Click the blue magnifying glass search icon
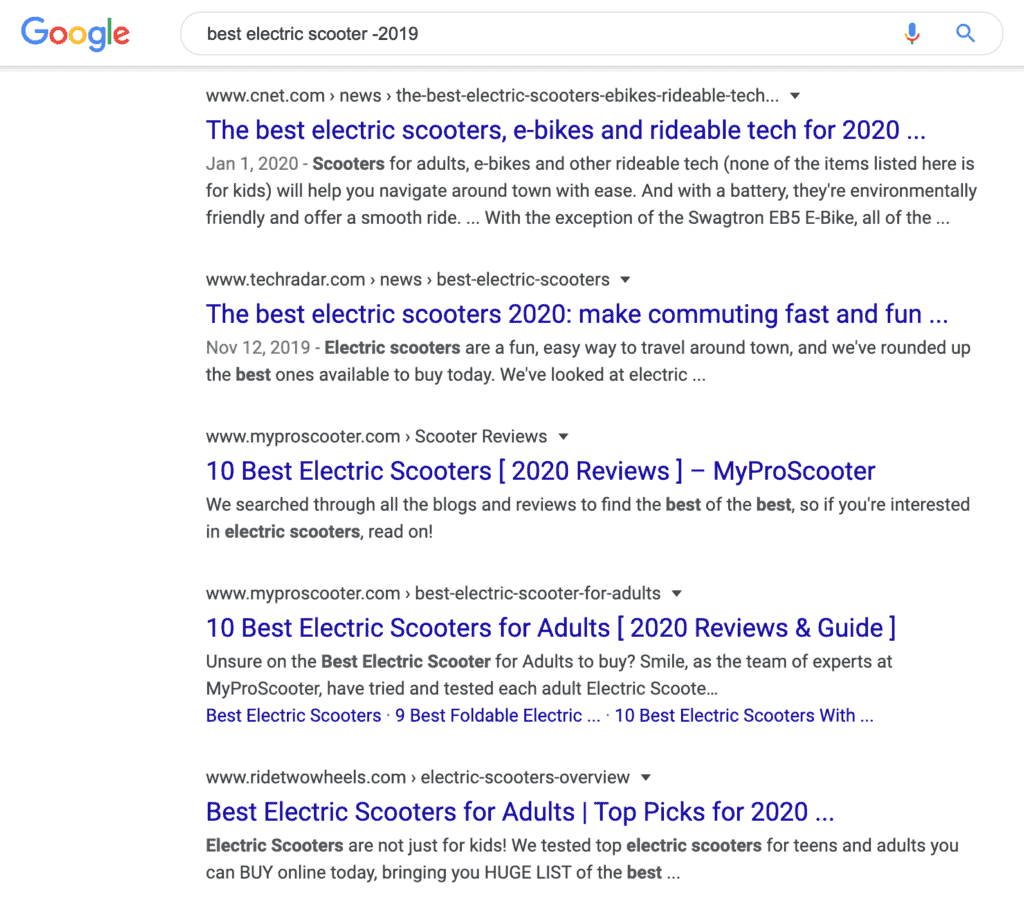 tap(965, 33)
